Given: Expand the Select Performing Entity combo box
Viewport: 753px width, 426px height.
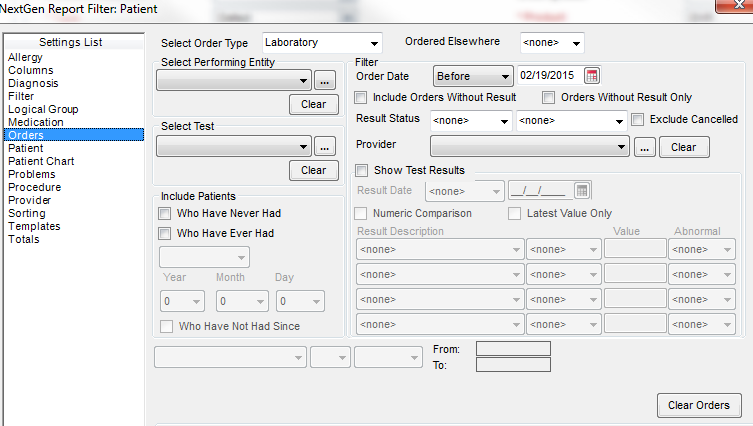Looking at the screenshot, I should (234, 80).
